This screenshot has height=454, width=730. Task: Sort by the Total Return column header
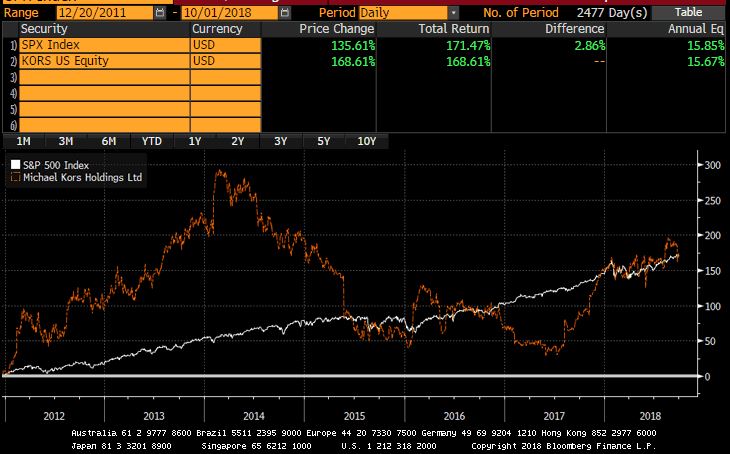(434, 29)
